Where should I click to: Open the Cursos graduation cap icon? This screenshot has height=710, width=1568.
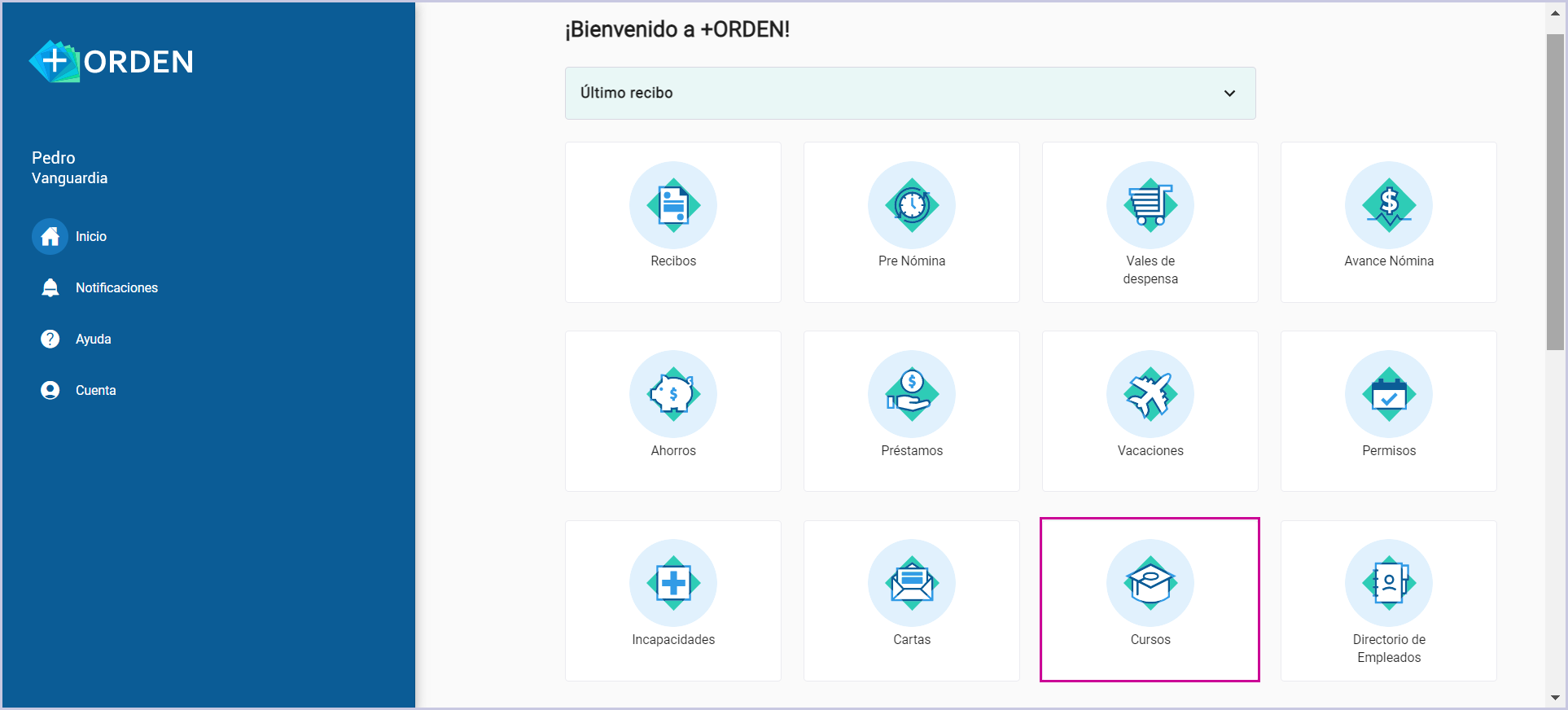point(1150,583)
